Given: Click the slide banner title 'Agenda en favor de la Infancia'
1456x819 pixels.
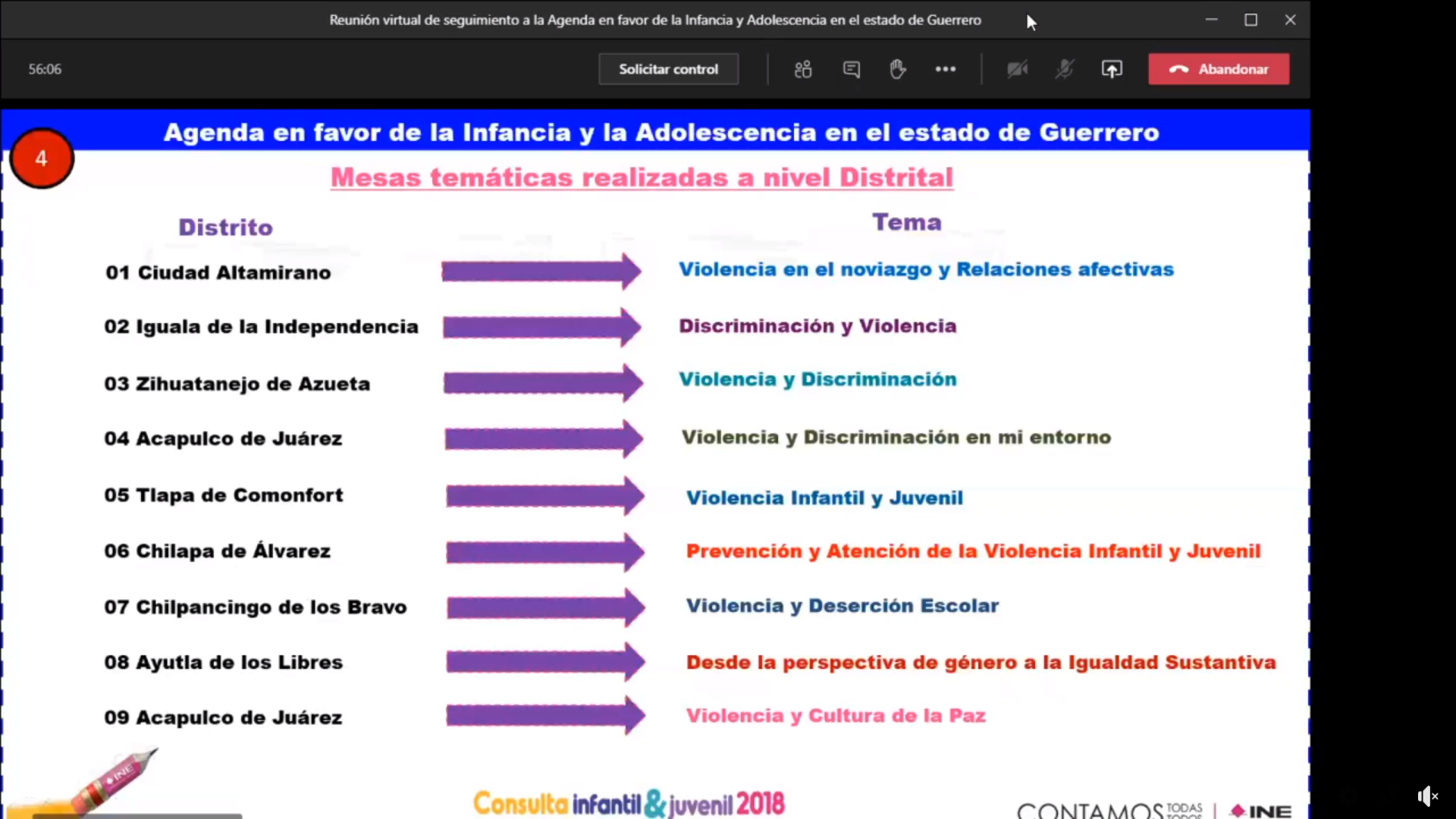Looking at the screenshot, I should (x=661, y=133).
